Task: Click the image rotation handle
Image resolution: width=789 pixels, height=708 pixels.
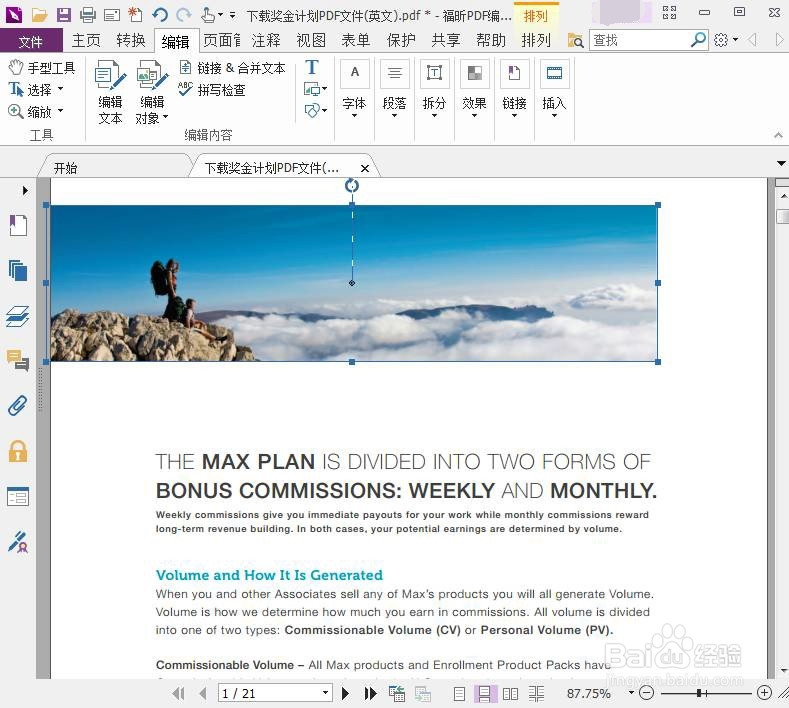Action: pyautogui.click(x=352, y=186)
